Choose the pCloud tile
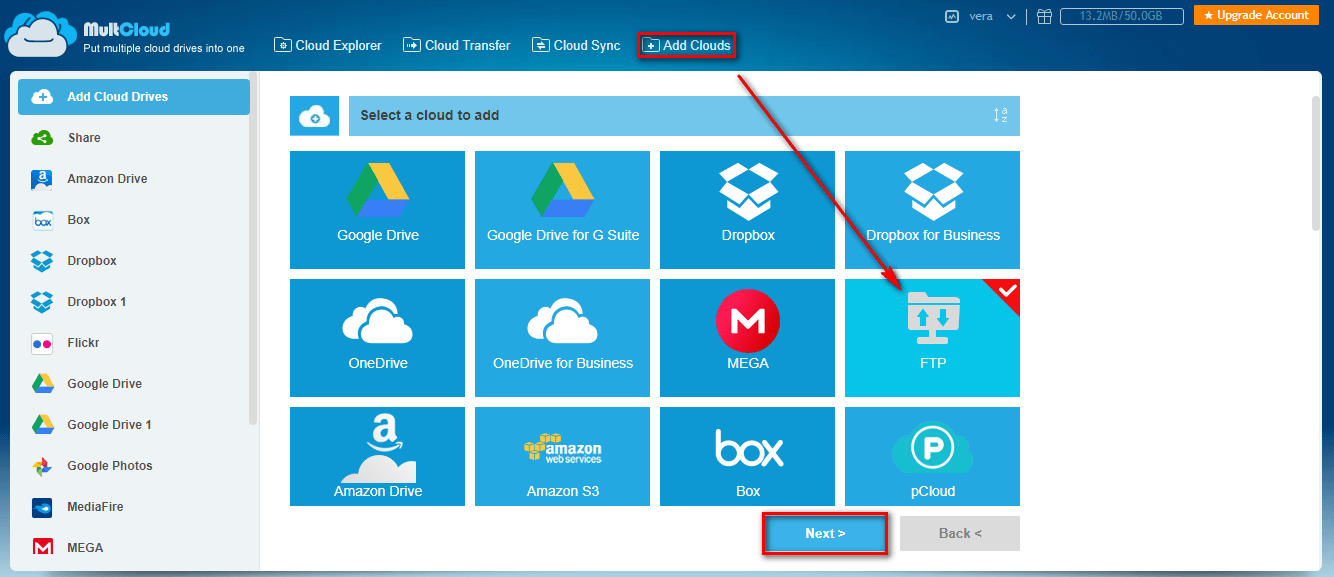This screenshot has width=1334, height=577. pos(932,456)
